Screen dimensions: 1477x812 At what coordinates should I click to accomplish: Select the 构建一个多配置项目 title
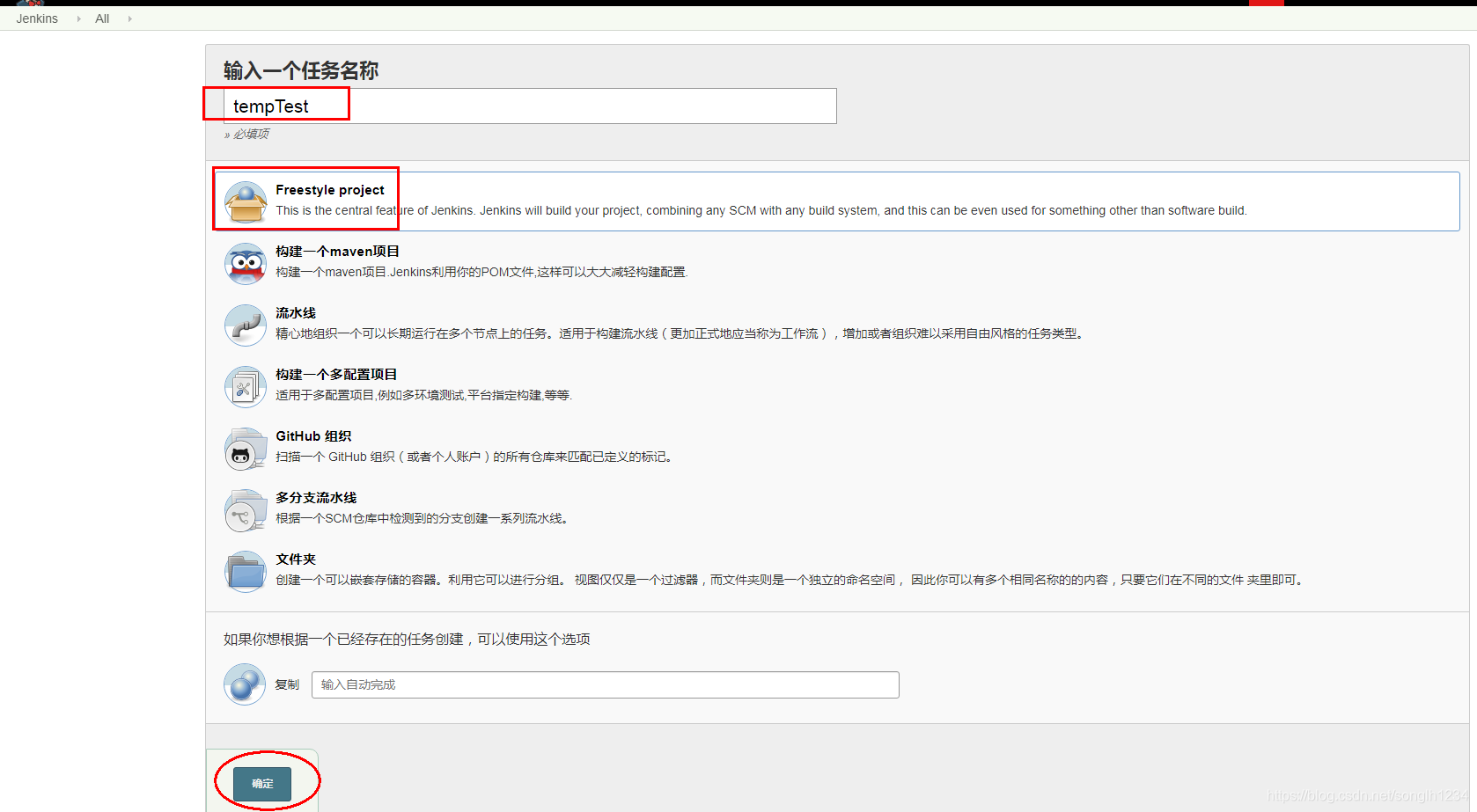[336, 375]
